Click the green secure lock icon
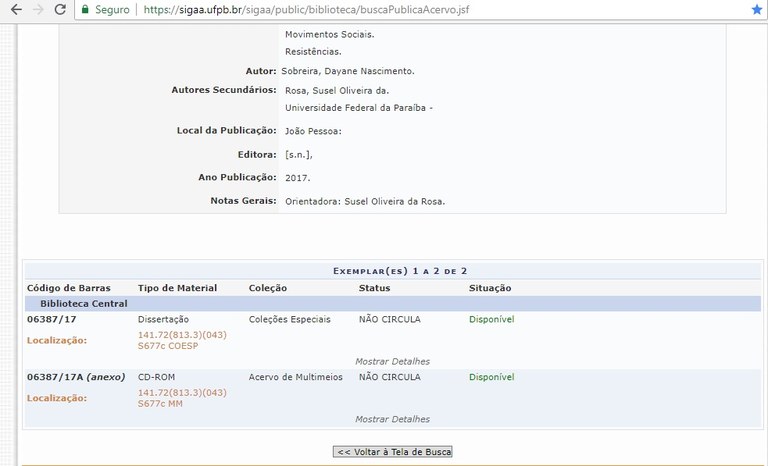768x466 pixels. point(86,10)
